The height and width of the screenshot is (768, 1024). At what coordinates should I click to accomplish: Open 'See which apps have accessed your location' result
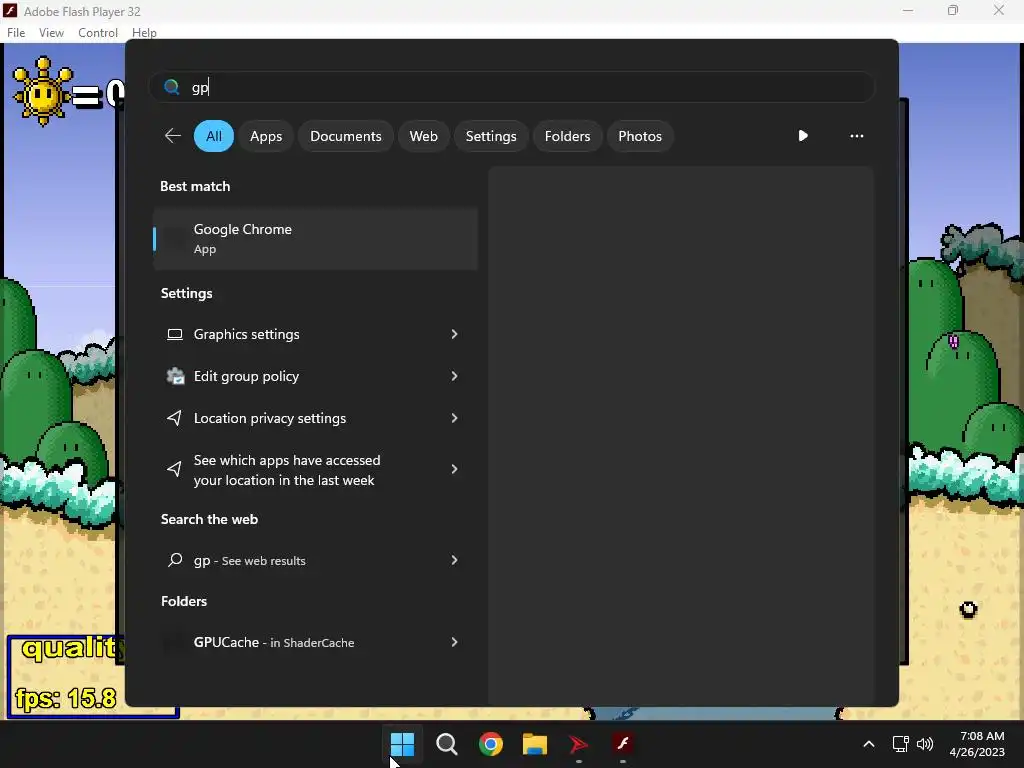click(315, 470)
